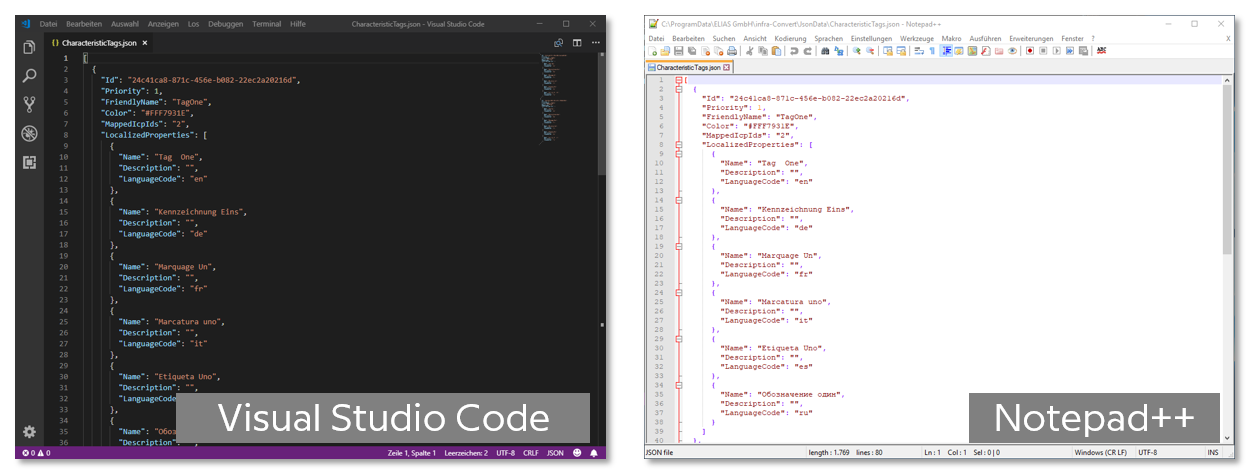Screen dimensions: 1249x476
Task: Toggle show all characters pilcrow in Notepad++
Action: pyautogui.click(x=932, y=51)
